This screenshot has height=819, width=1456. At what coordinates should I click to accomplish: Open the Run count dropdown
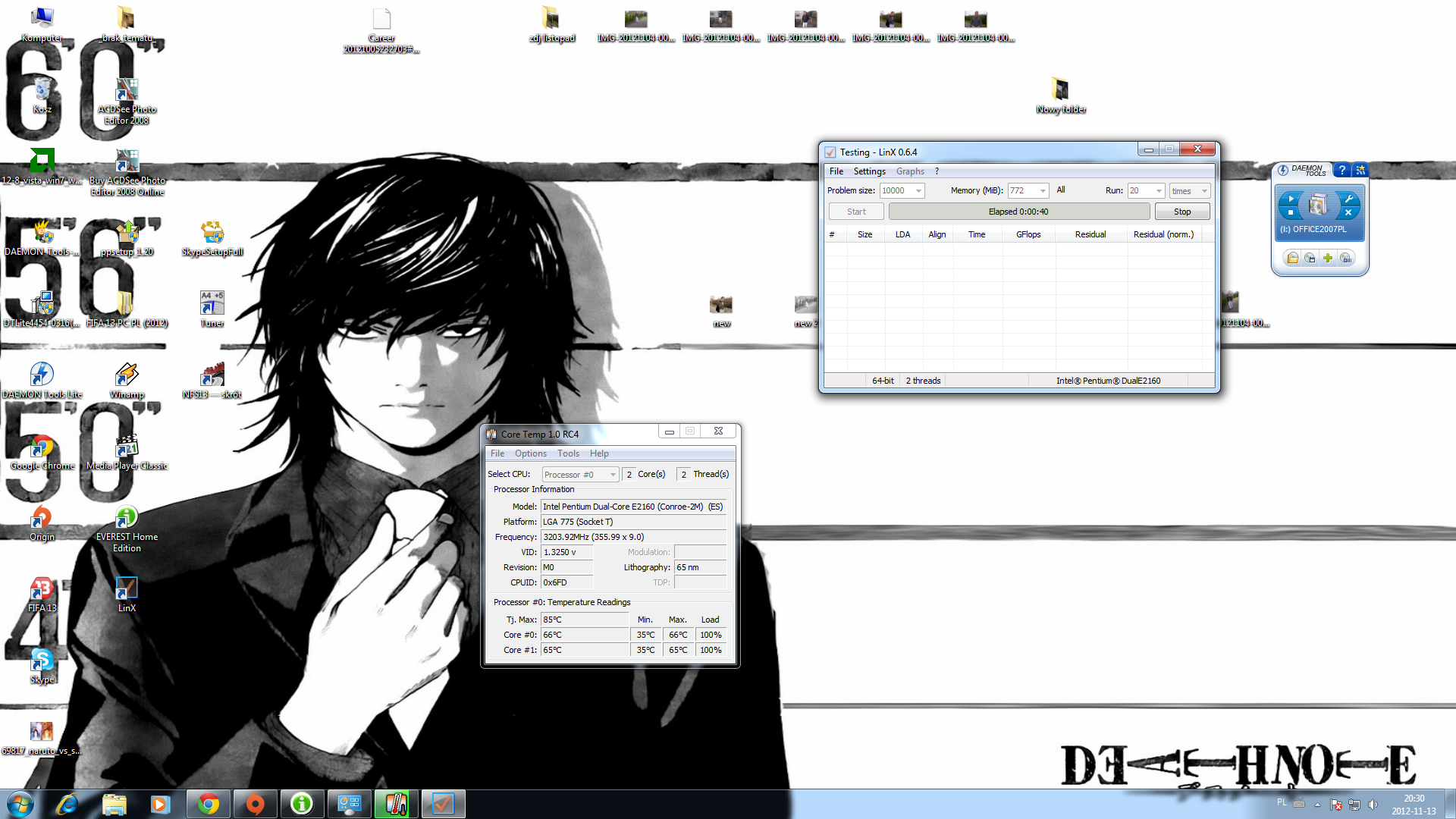point(1158,191)
